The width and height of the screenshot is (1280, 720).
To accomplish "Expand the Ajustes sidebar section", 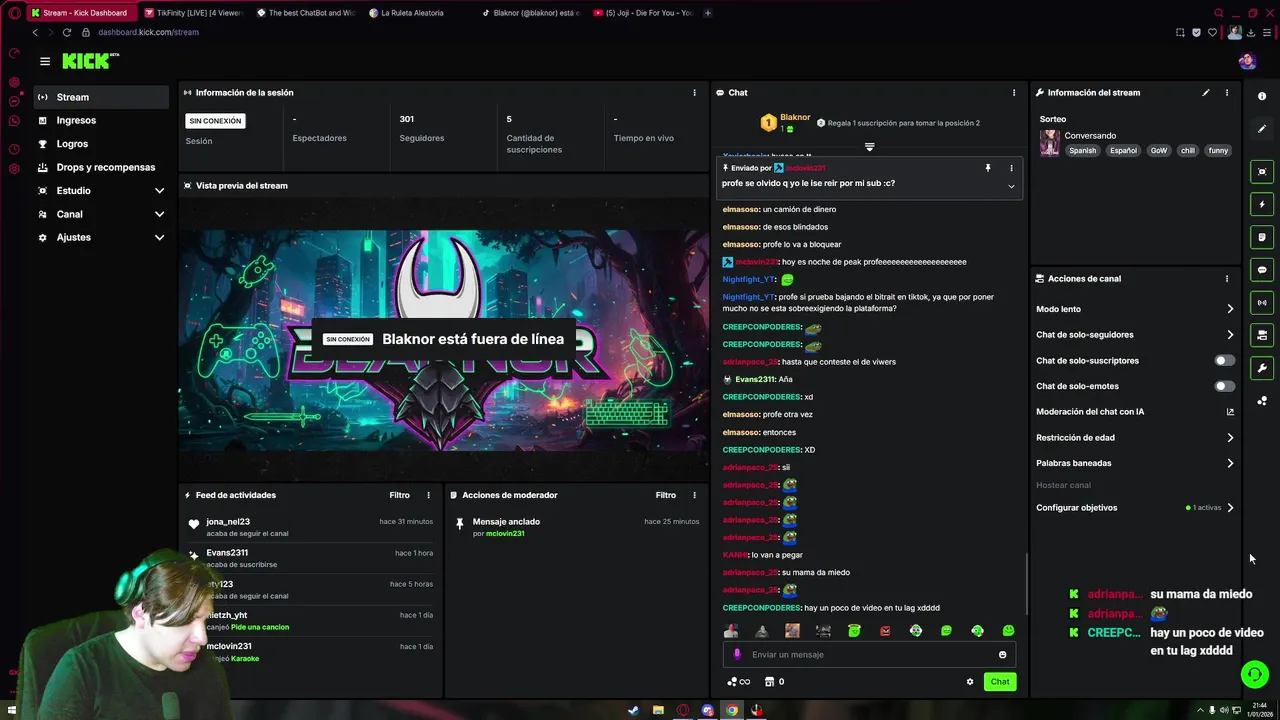I will [x=101, y=237].
